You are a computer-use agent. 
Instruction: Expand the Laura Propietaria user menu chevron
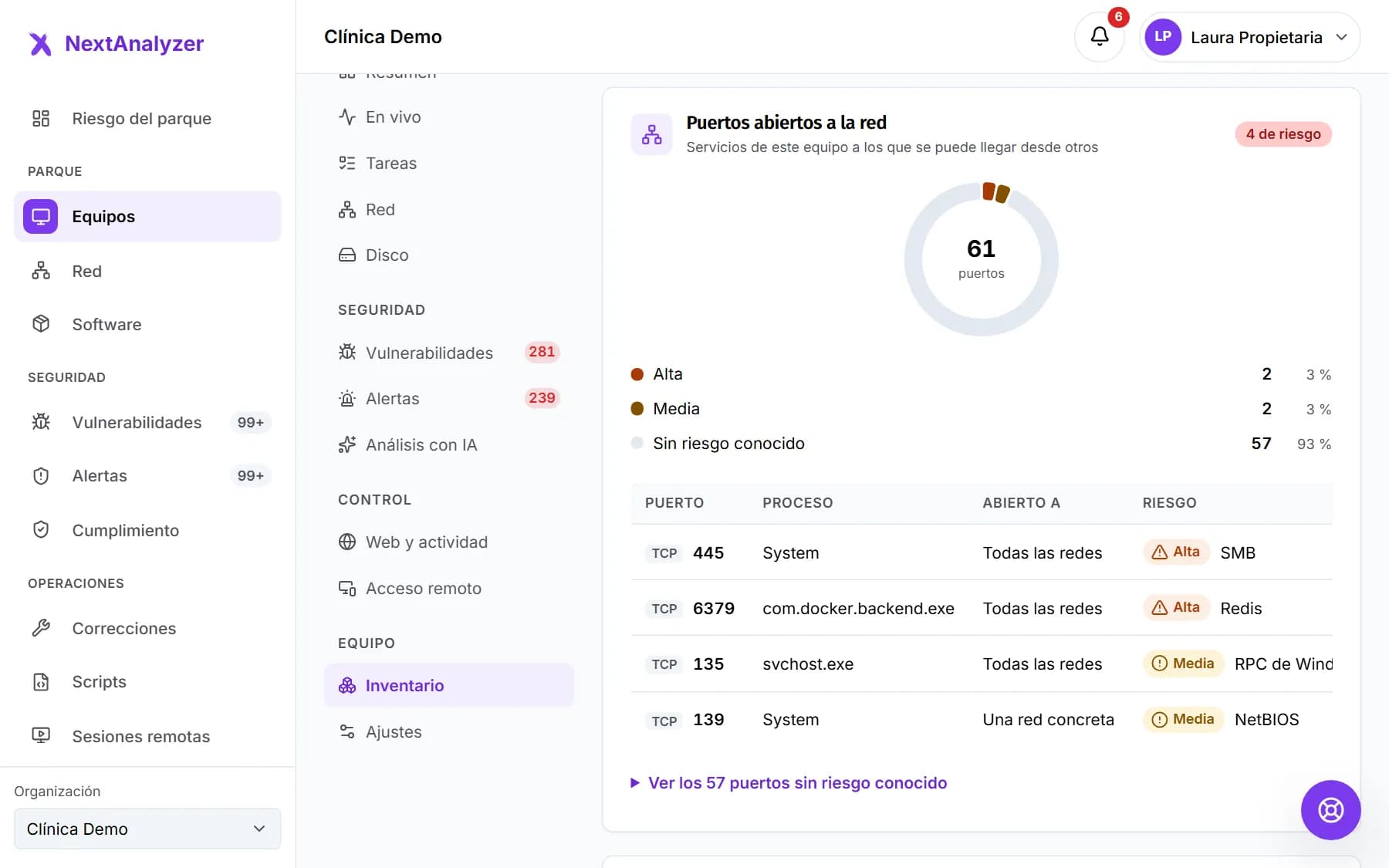1342,37
